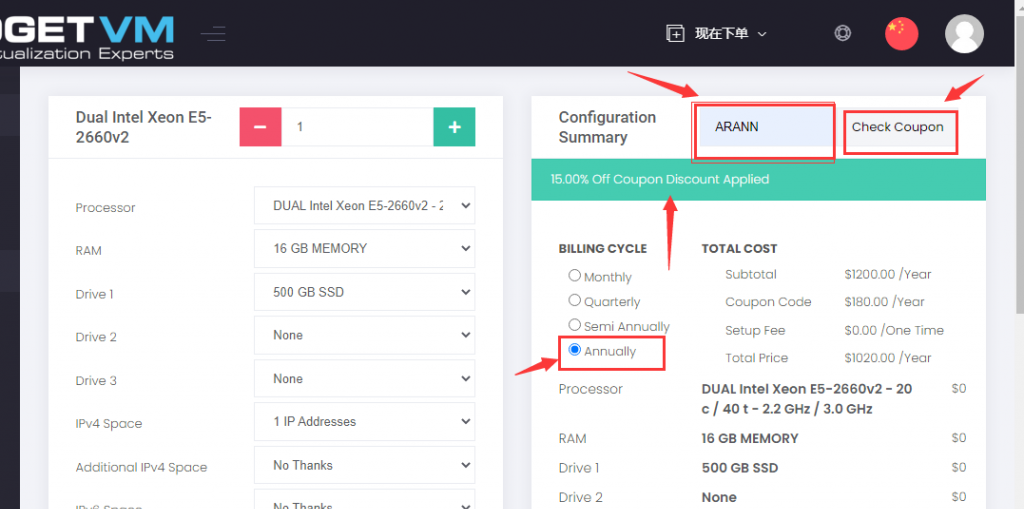Screen dimensions: 1024x509
Task: Open the IPv4 Space dropdown
Action: point(364,421)
